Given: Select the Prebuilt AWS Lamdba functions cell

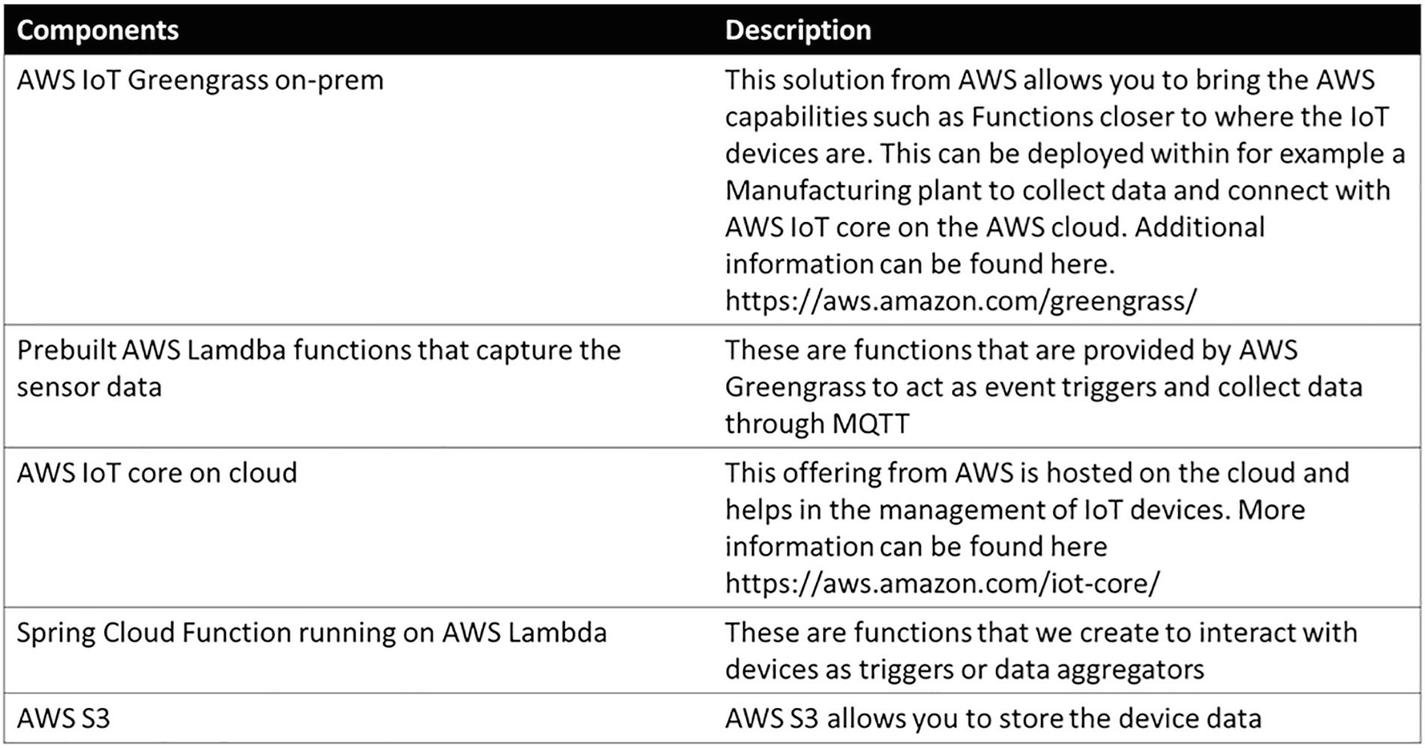Looking at the screenshot, I should [x=319, y=350].
